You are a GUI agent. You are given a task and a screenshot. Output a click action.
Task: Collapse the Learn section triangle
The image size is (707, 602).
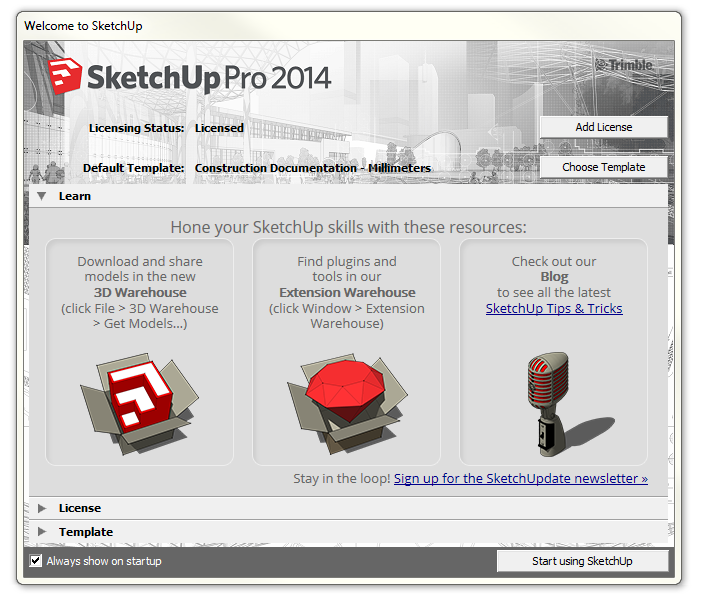pos(42,196)
